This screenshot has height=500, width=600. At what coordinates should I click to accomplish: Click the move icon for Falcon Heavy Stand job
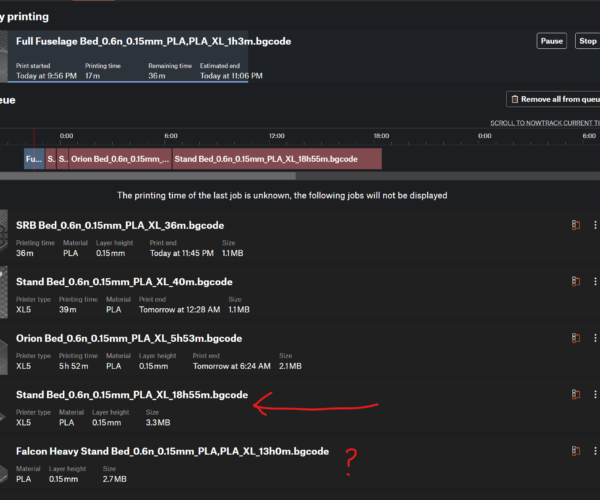[576, 451]
